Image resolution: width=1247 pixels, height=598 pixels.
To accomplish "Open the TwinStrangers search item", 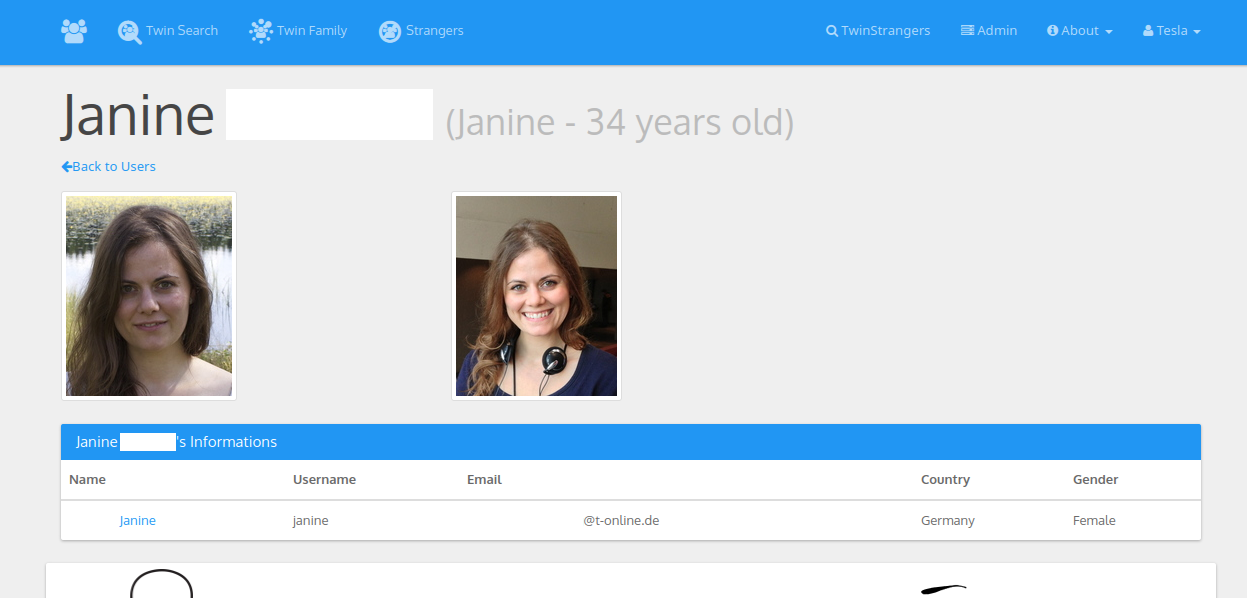I will coord(878,31).
